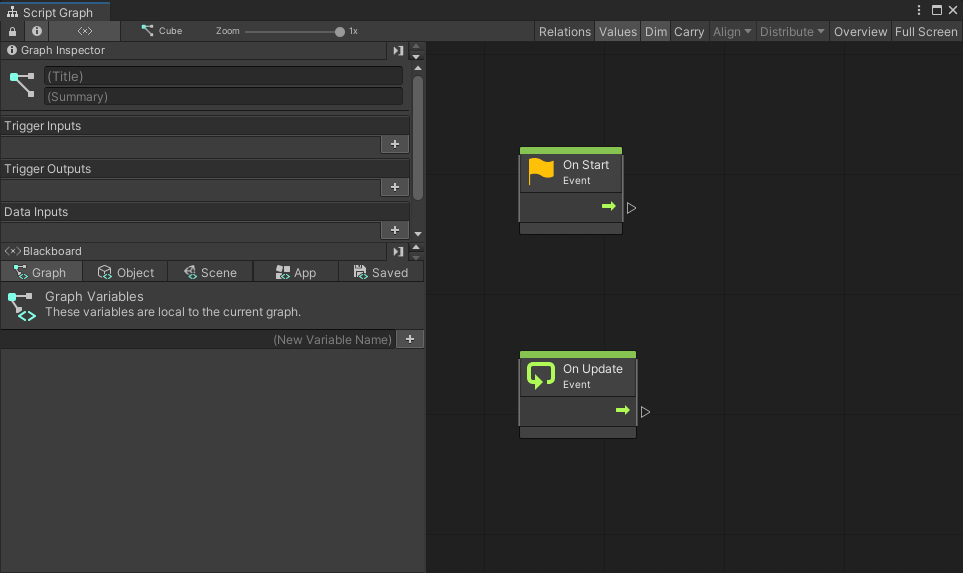
Task: Click the On Update loop icon
Action: click(x=541, y=376)
